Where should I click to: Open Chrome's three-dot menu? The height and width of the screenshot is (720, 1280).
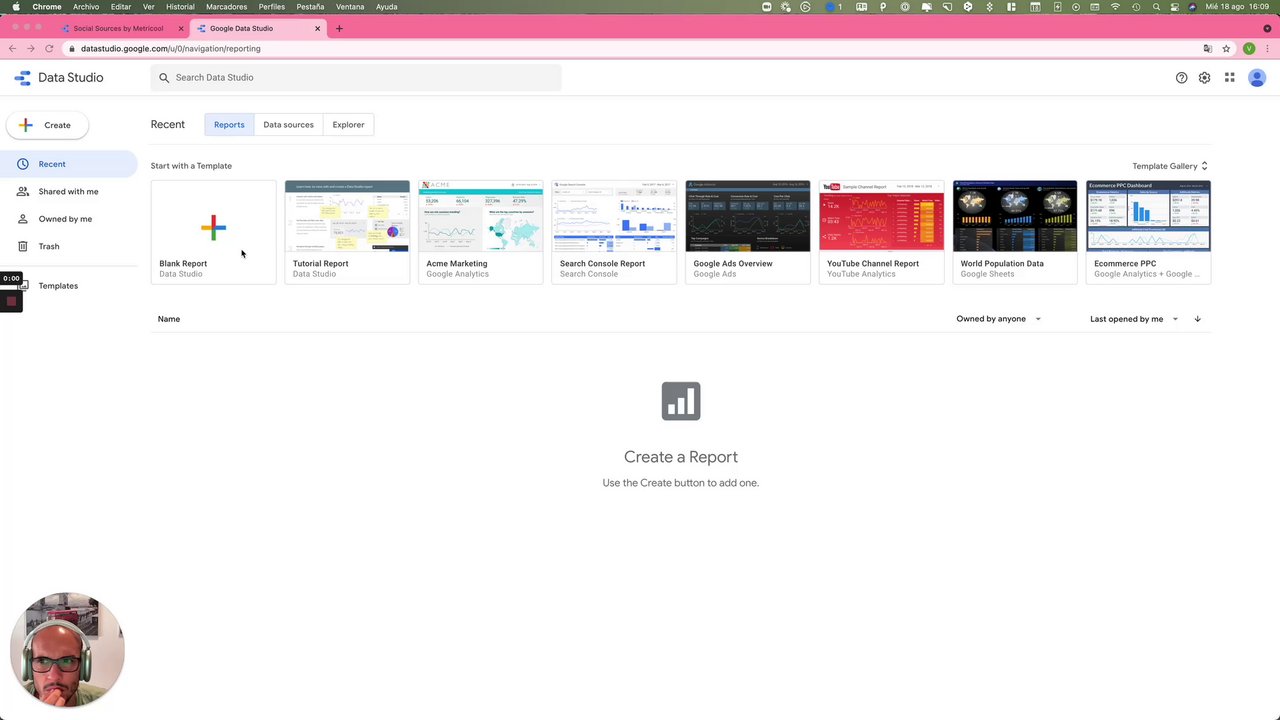1269,48
